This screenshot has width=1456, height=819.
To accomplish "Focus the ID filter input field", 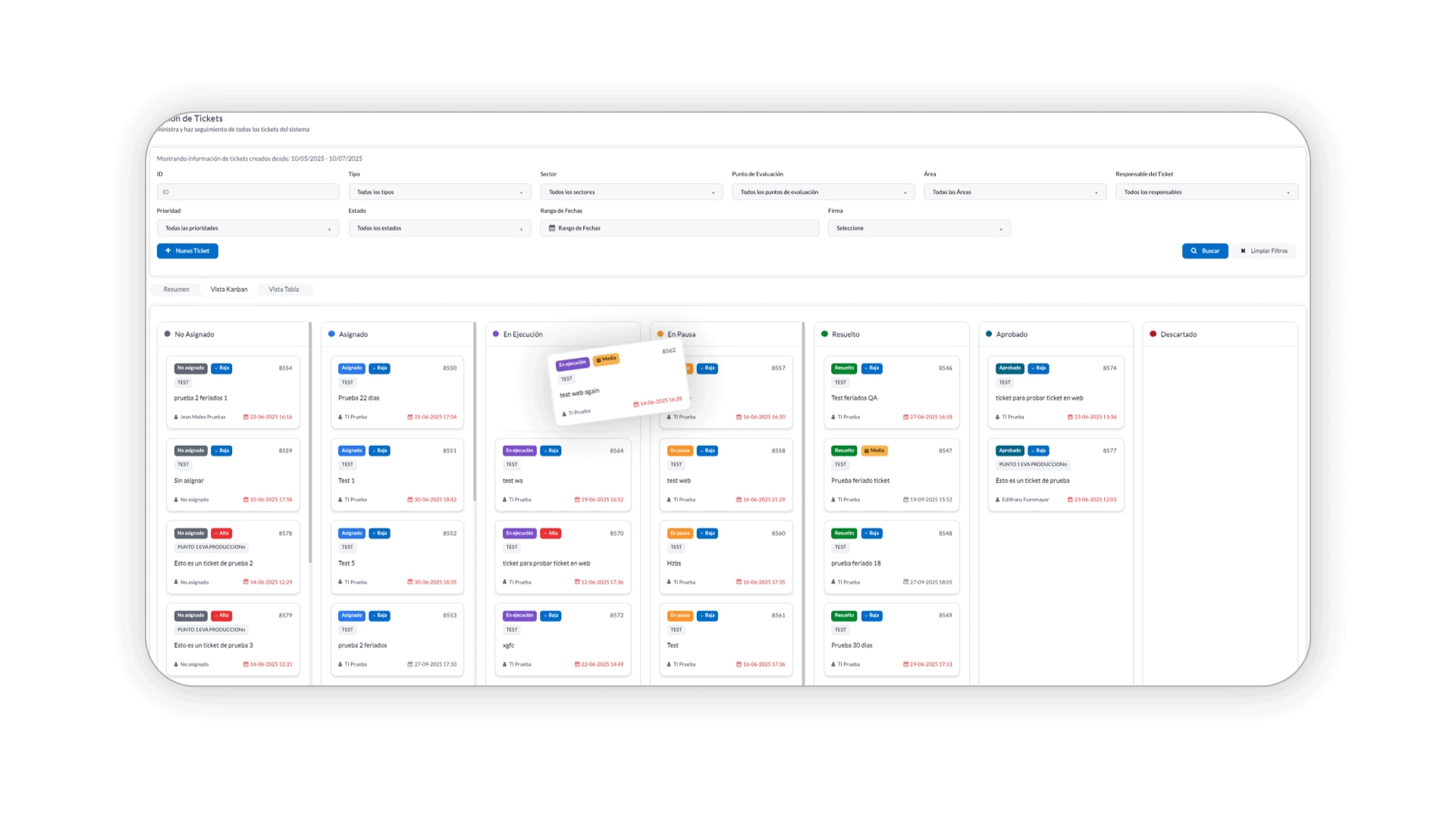I will coord(247,192).
